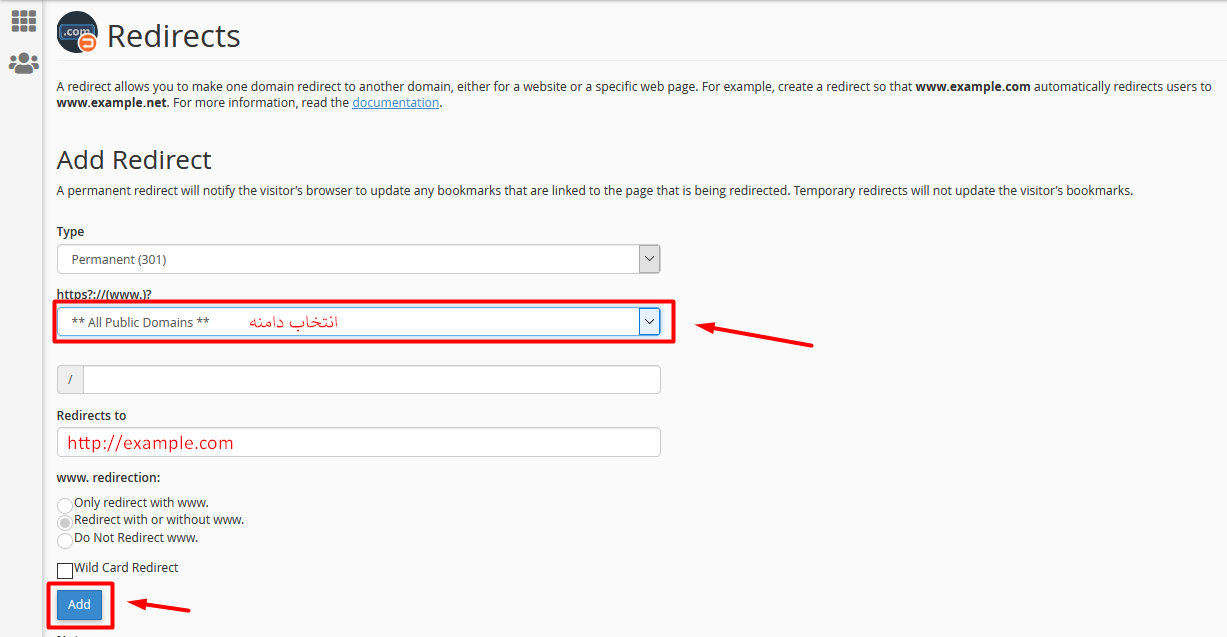Click the Redirects .com page icon
Image resolution: width=1227 pixels, height=637 pixels.
[78, 33]
